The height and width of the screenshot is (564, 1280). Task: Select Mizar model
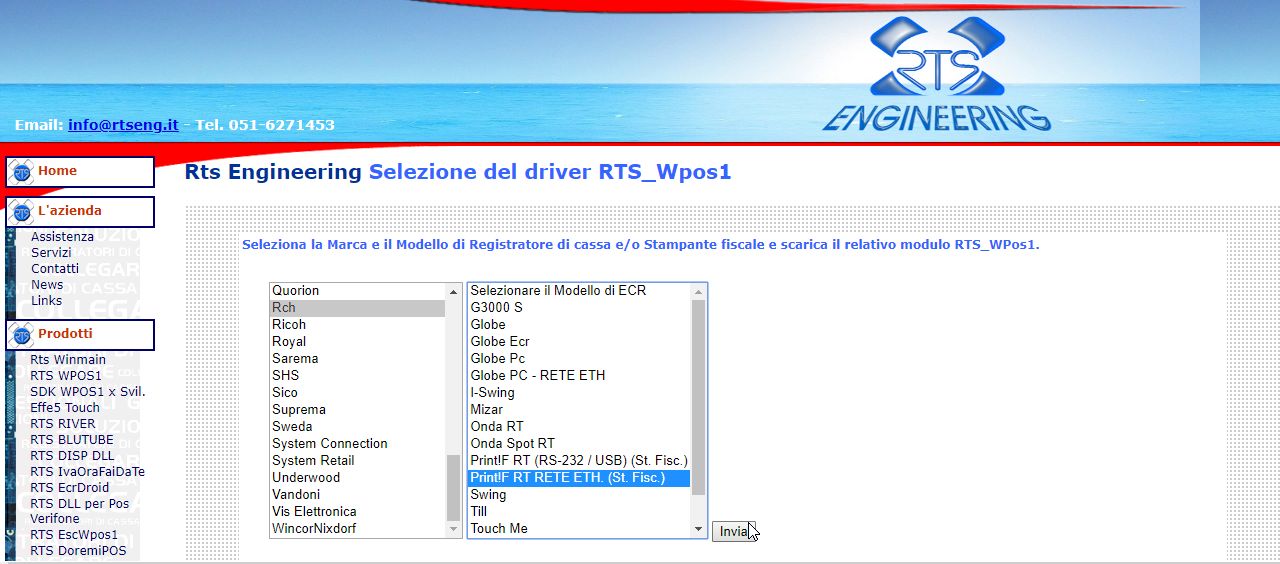pyautogui.click(x=579, y=410)
